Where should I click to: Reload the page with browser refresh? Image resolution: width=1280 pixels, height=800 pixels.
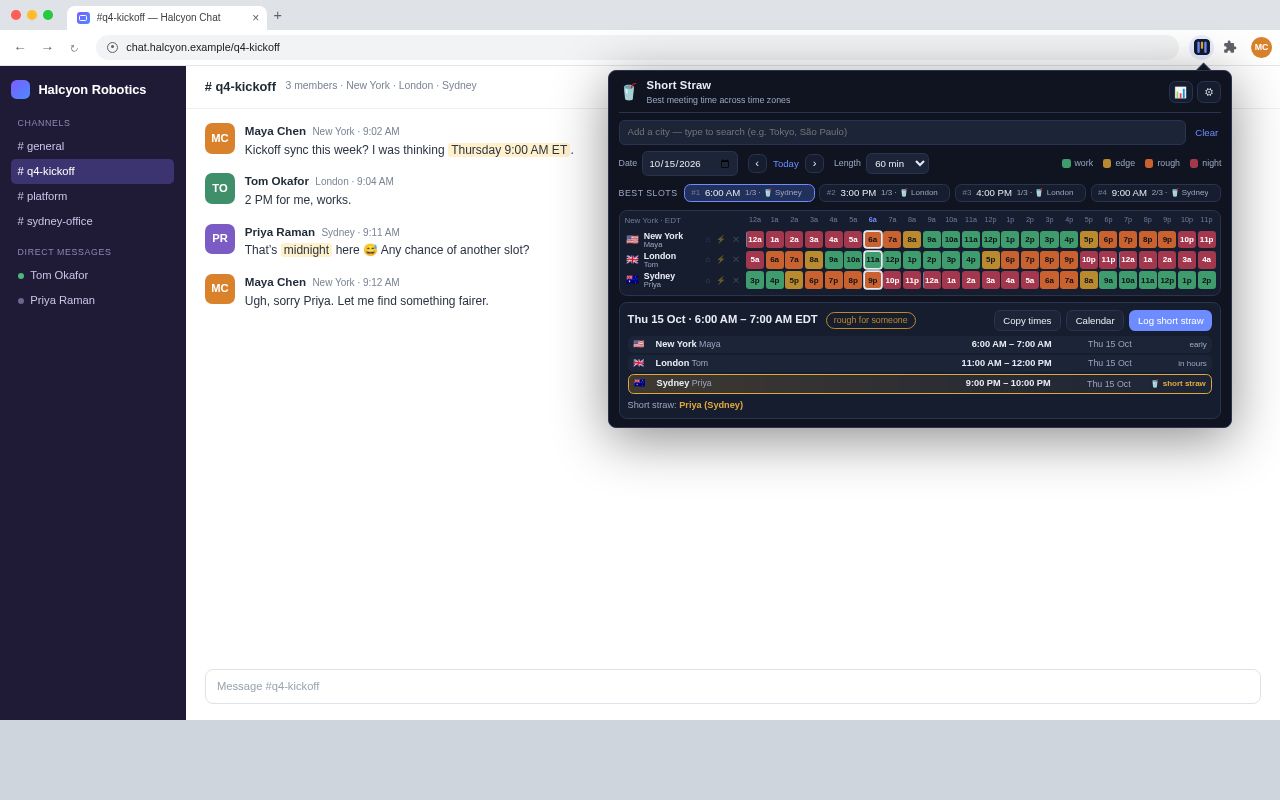point(74,48)
